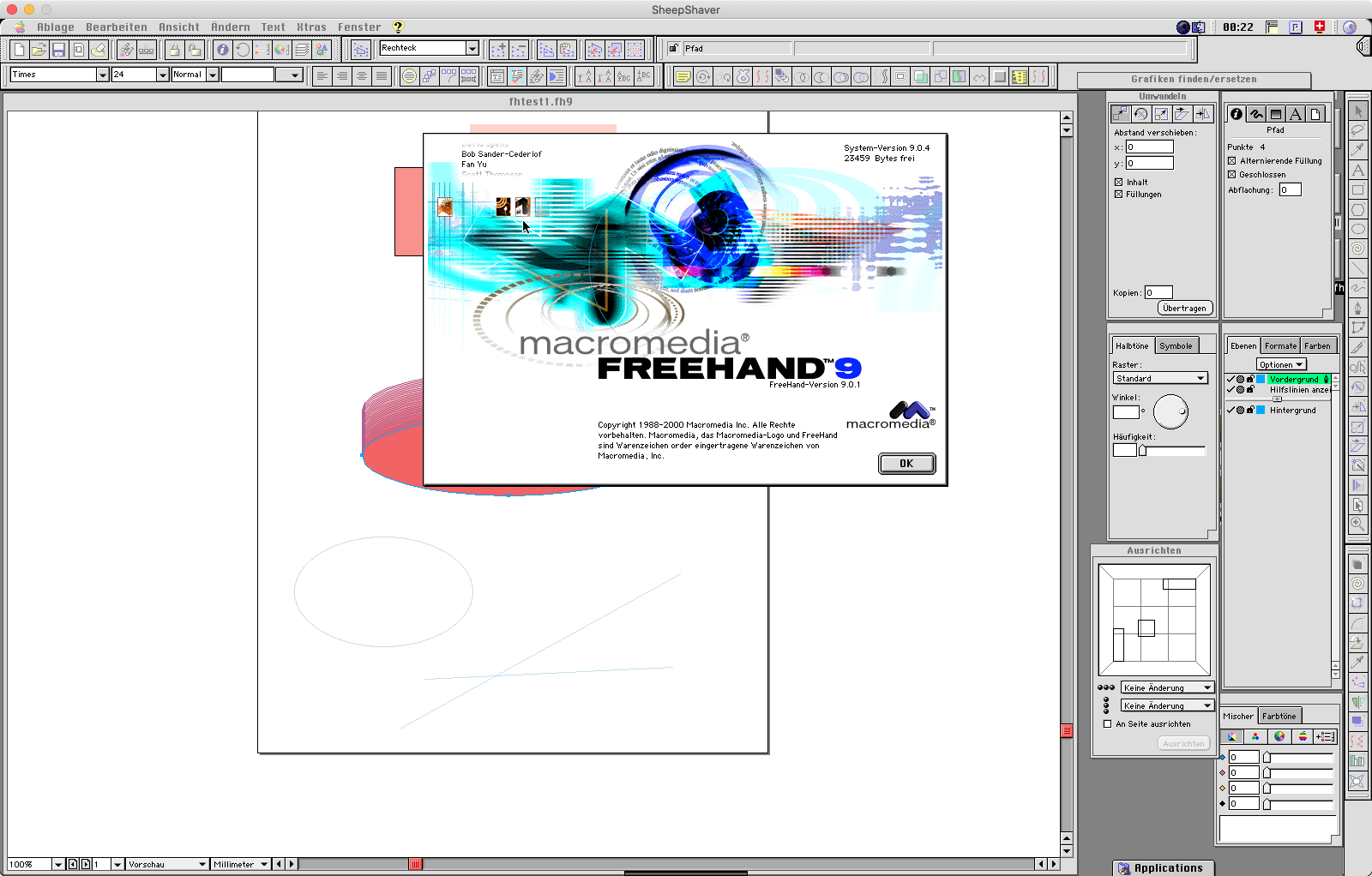This screenshot has height=876, width=1372.
Task: Uncheck the Füllungen checkbox
Action: pos(1118,195)
